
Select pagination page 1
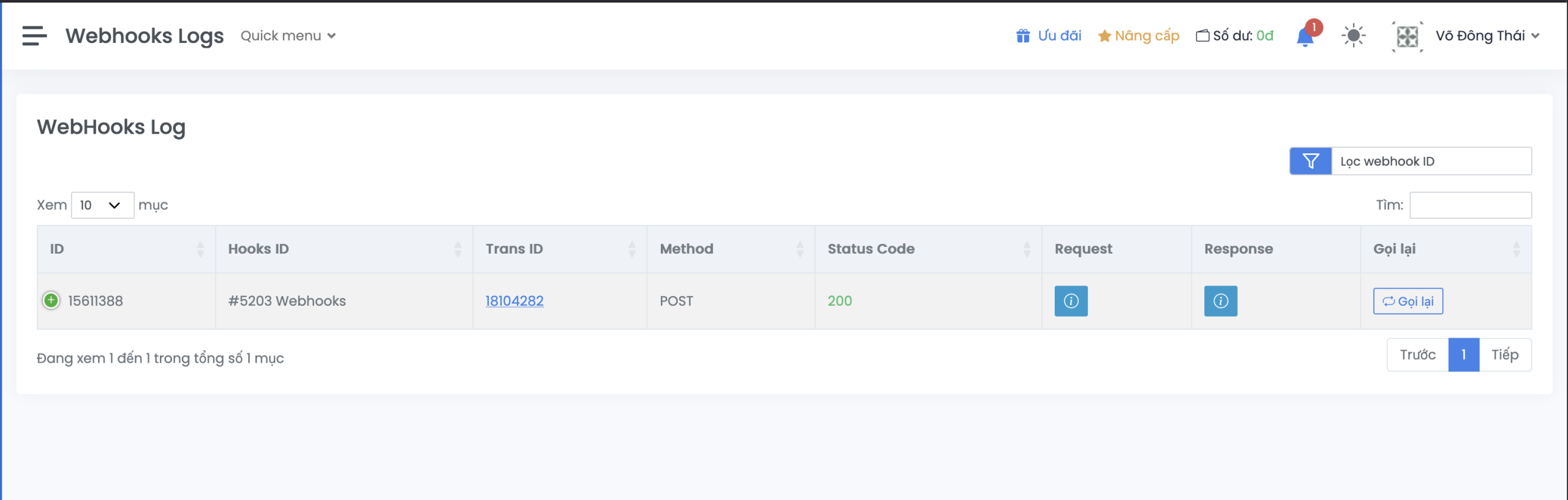pos(1464,355)
